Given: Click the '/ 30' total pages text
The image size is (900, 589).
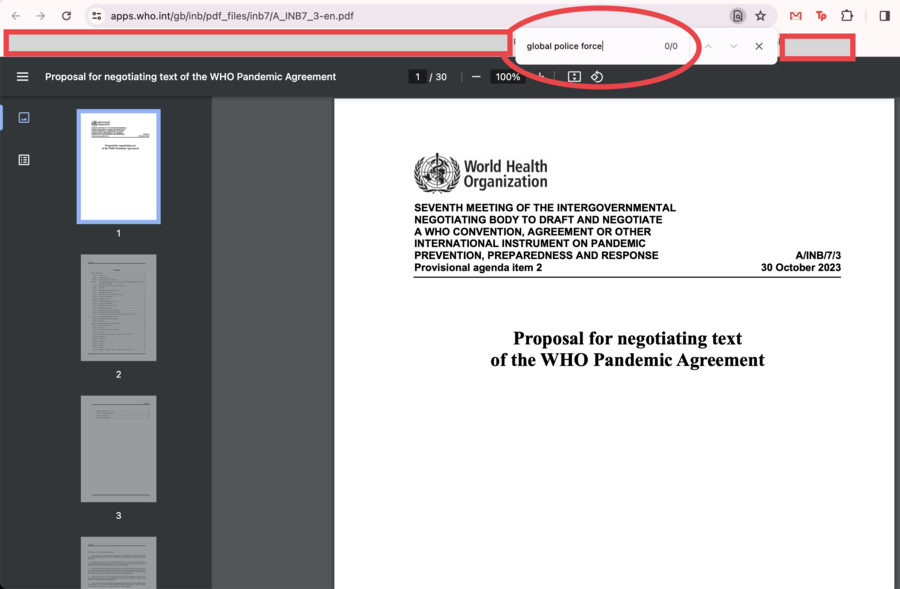Looking at the screenshot, I should tap(438, 77).
